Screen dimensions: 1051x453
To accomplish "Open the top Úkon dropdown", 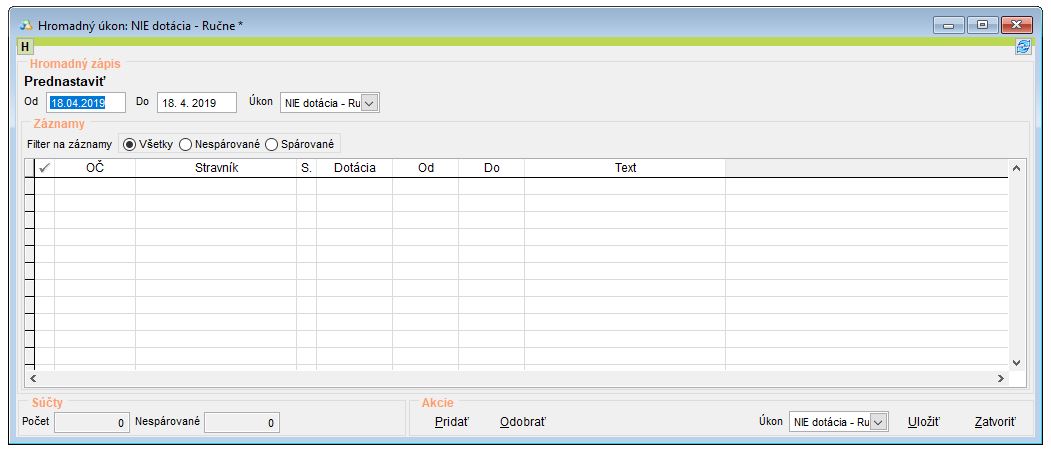I will click(x=369, y=102).
